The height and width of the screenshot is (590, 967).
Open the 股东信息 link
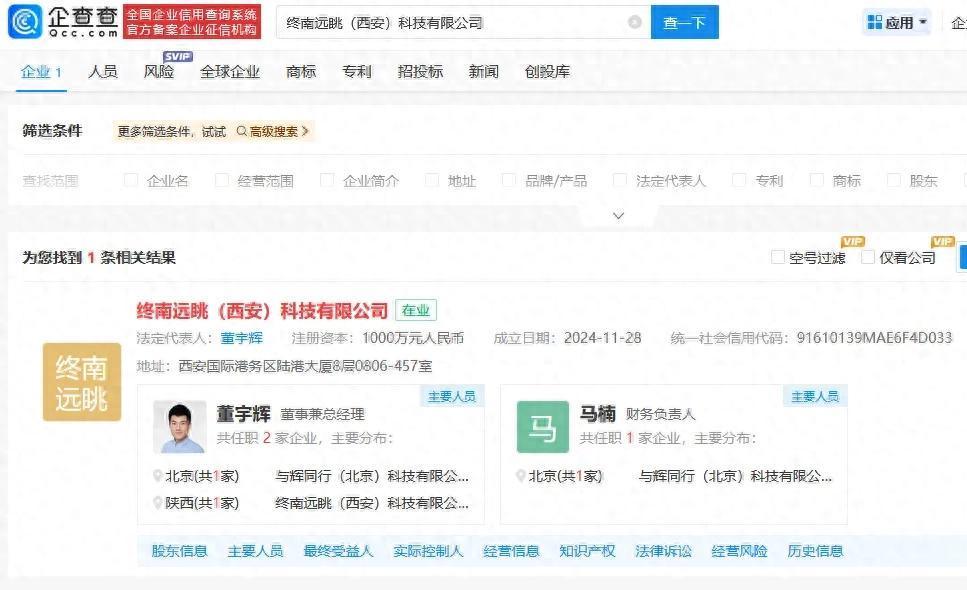(179, 551)
